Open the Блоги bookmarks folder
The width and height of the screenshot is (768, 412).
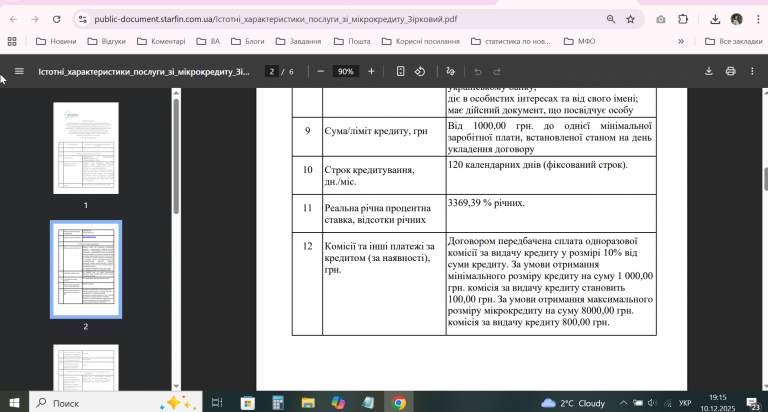click(248, 41)
